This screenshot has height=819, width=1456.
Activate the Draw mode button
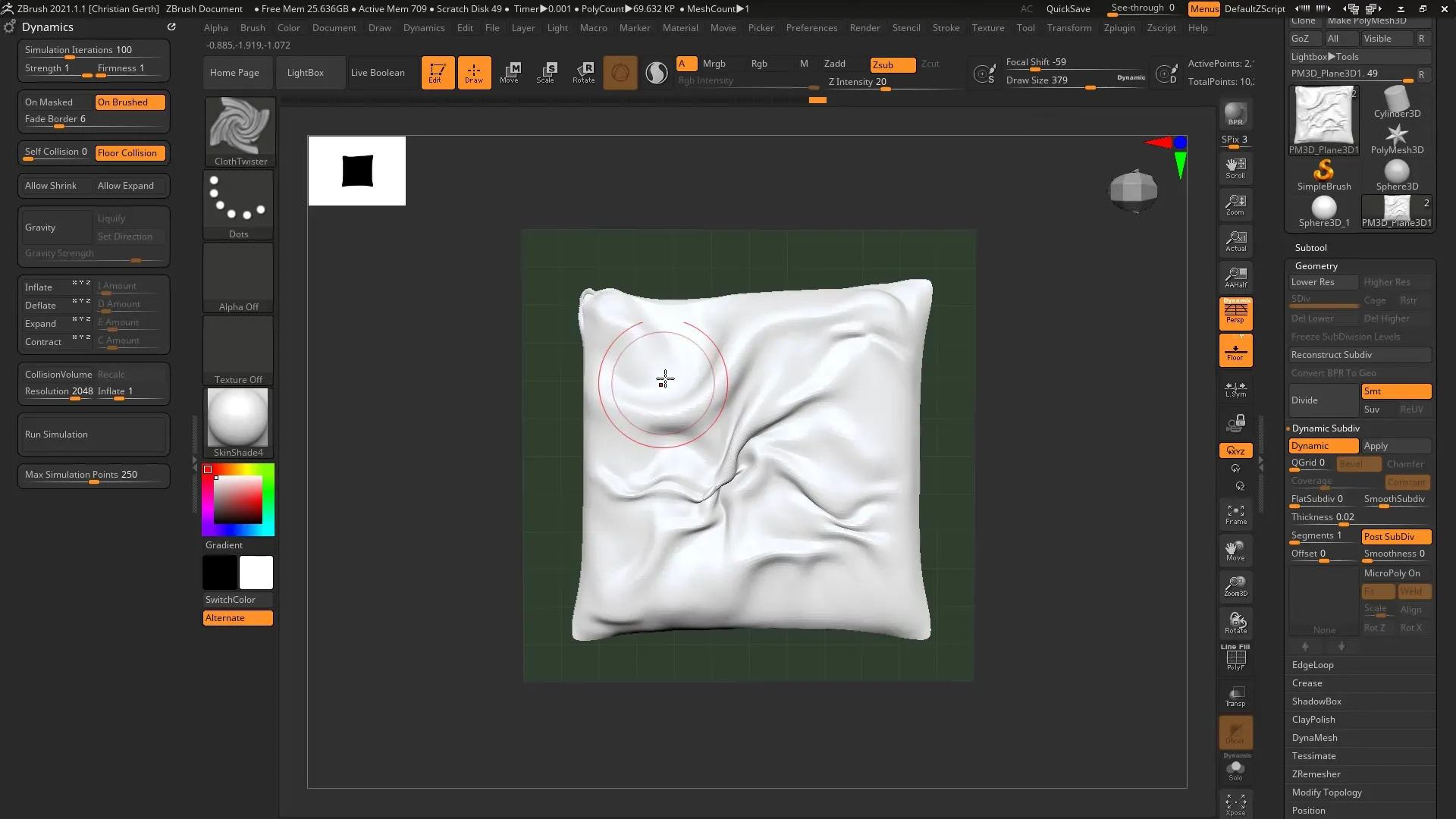click(x=474, y=73)
